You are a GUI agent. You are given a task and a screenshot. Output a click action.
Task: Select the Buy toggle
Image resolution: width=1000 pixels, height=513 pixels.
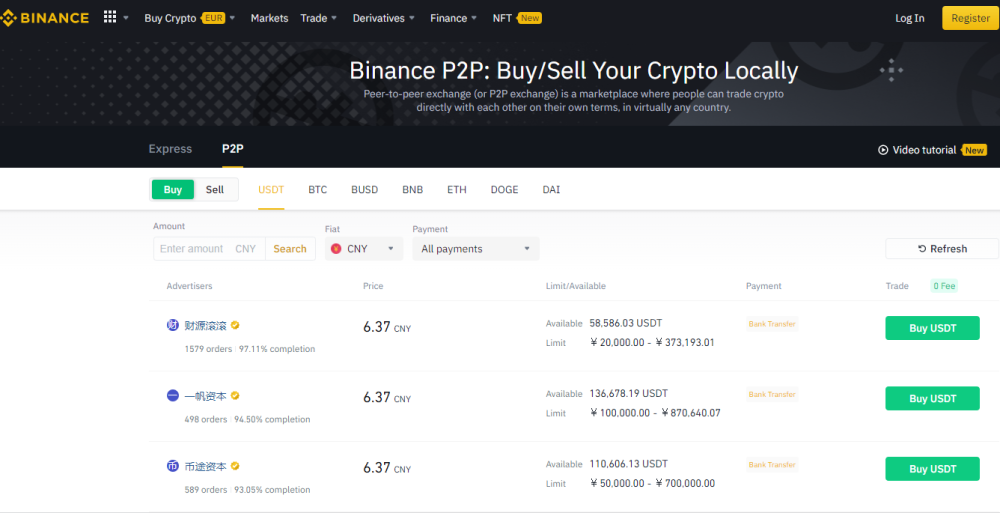tap(173, 190)
